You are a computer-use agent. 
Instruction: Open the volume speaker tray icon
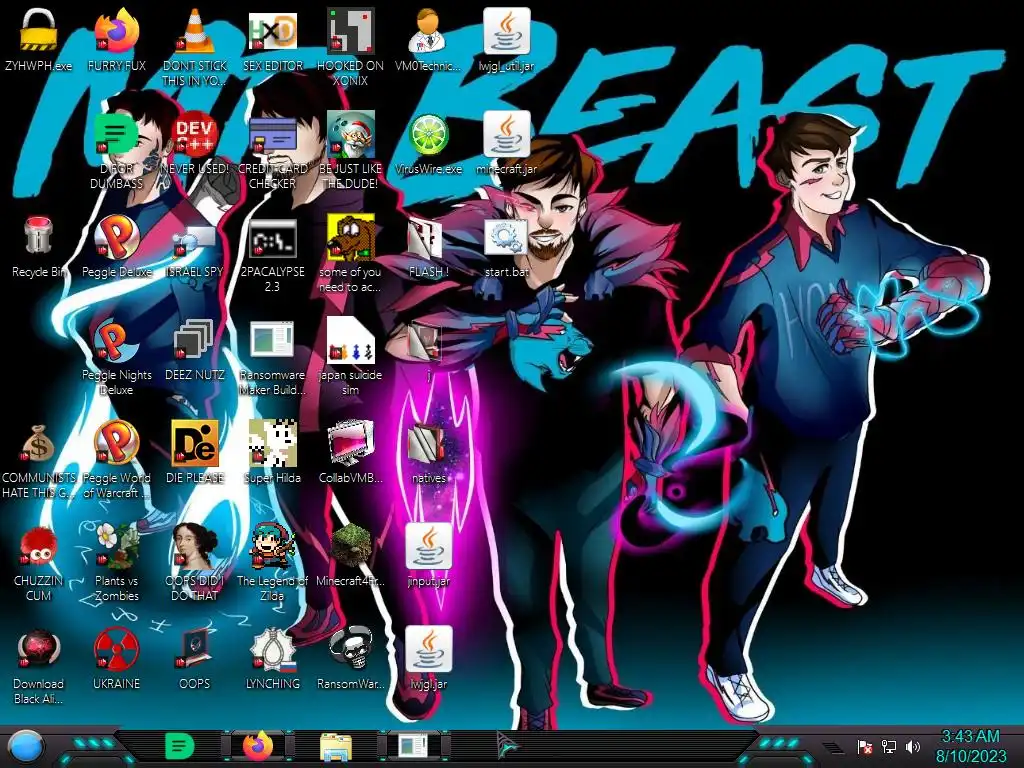pos(913,746)
